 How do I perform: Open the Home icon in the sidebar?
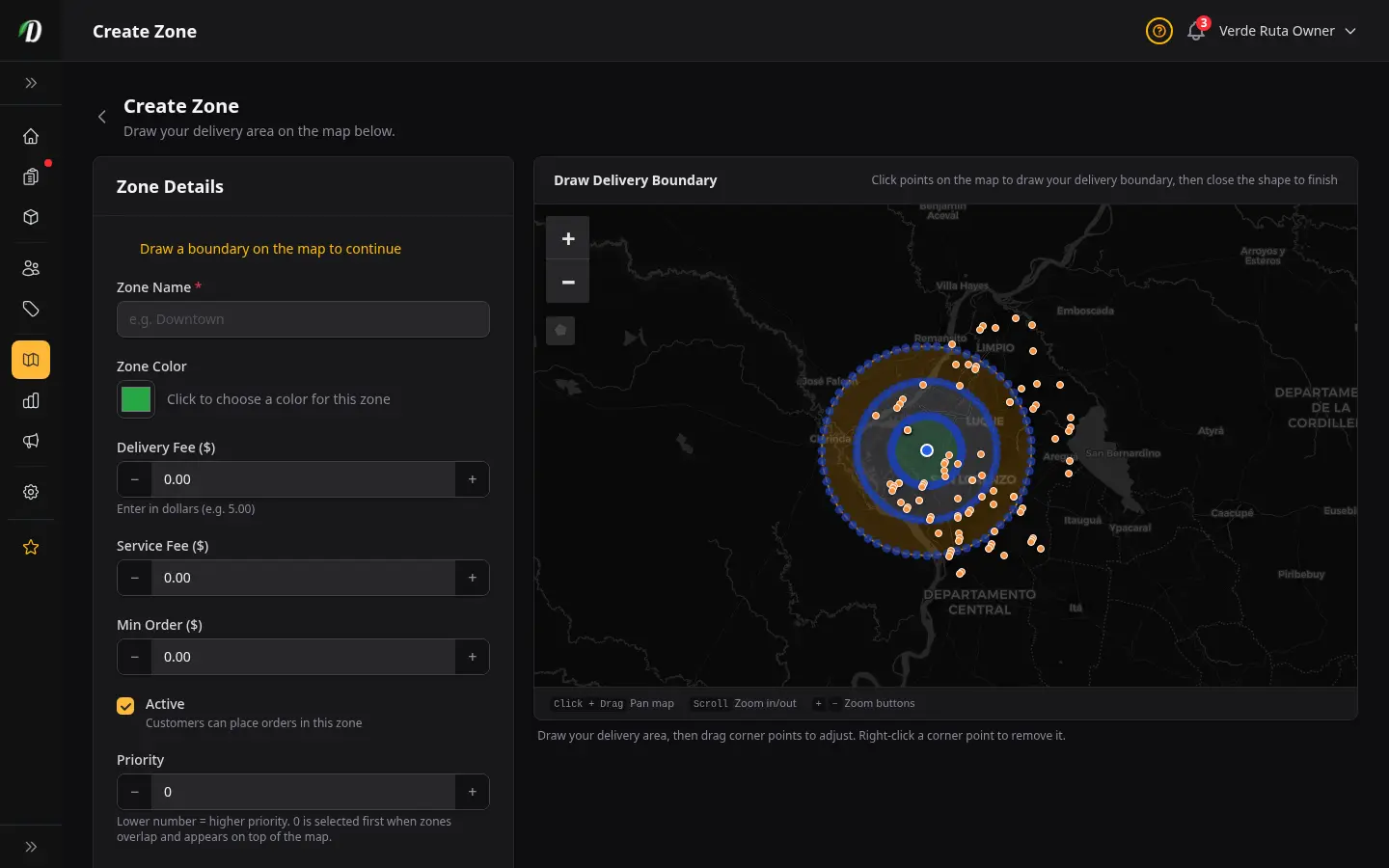(31, 136)
